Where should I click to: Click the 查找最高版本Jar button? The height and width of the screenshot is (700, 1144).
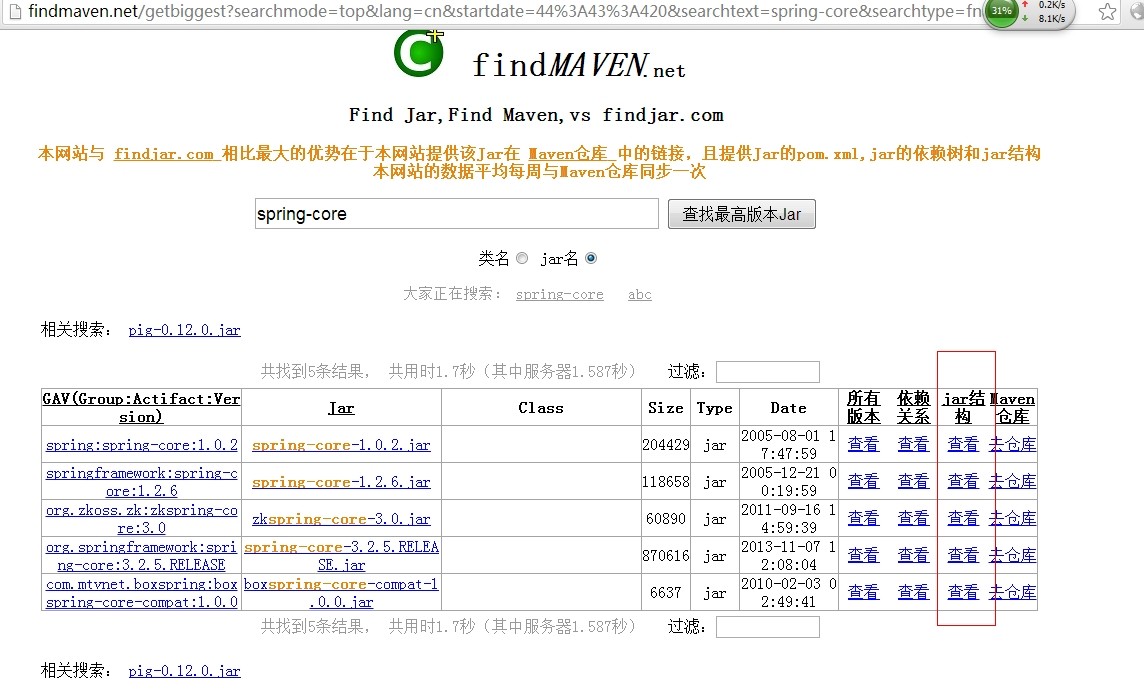[741, 214]
